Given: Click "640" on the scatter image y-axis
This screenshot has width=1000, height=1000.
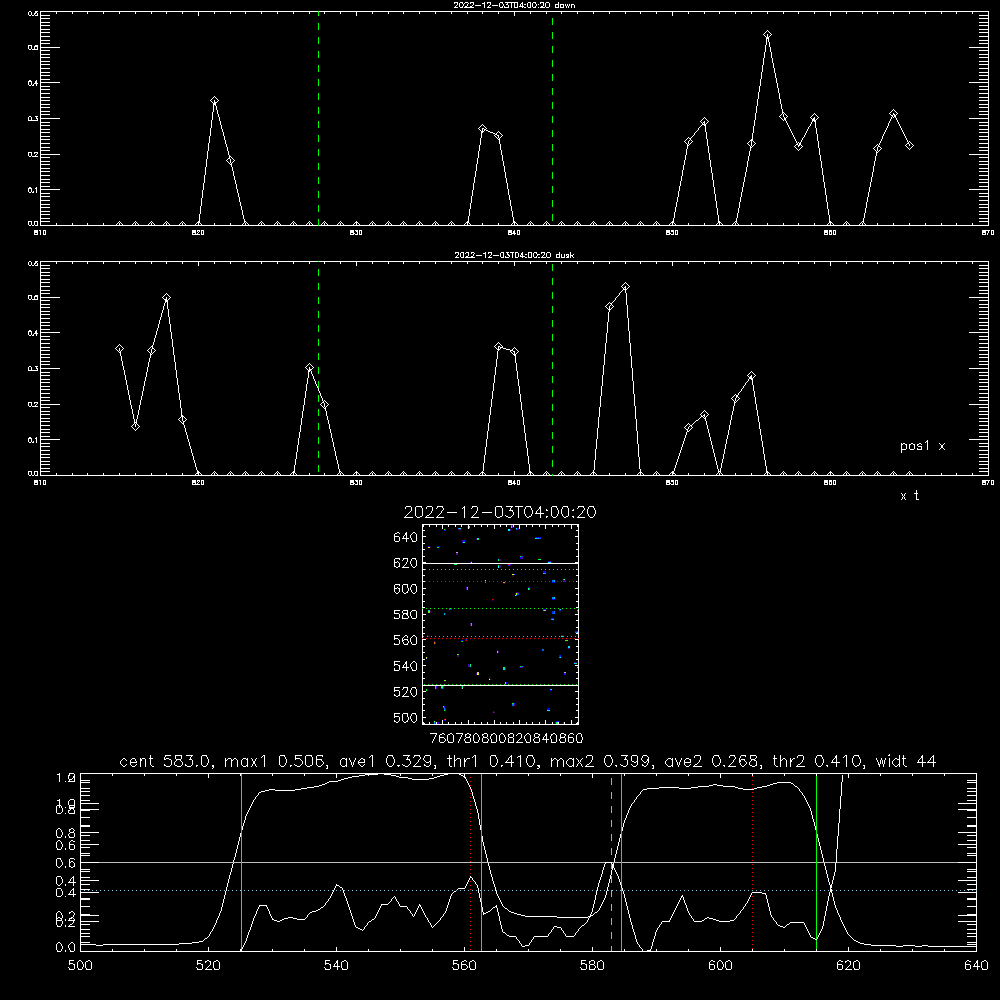Looking at the screenshot, I should tap(406, 538).
